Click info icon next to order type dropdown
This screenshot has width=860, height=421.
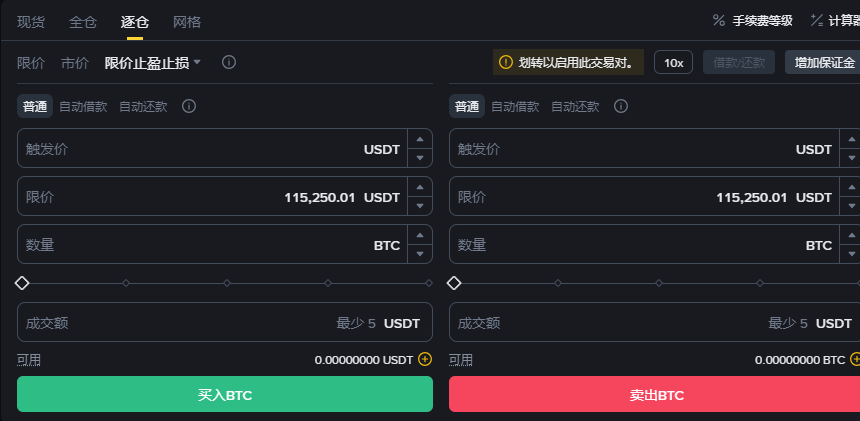coord(229,62)
